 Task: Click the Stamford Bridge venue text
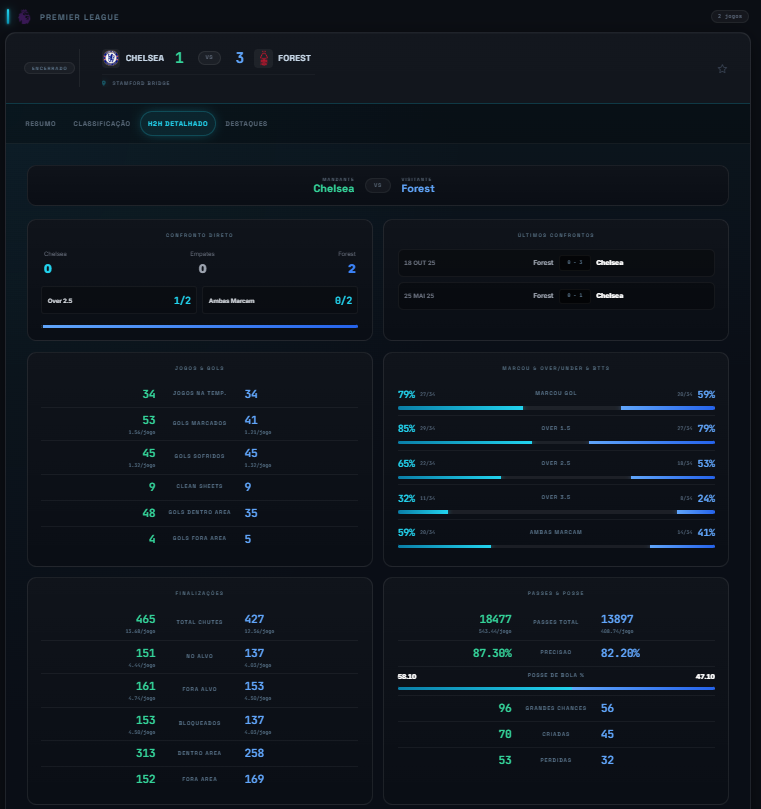(x=141, y=83)
